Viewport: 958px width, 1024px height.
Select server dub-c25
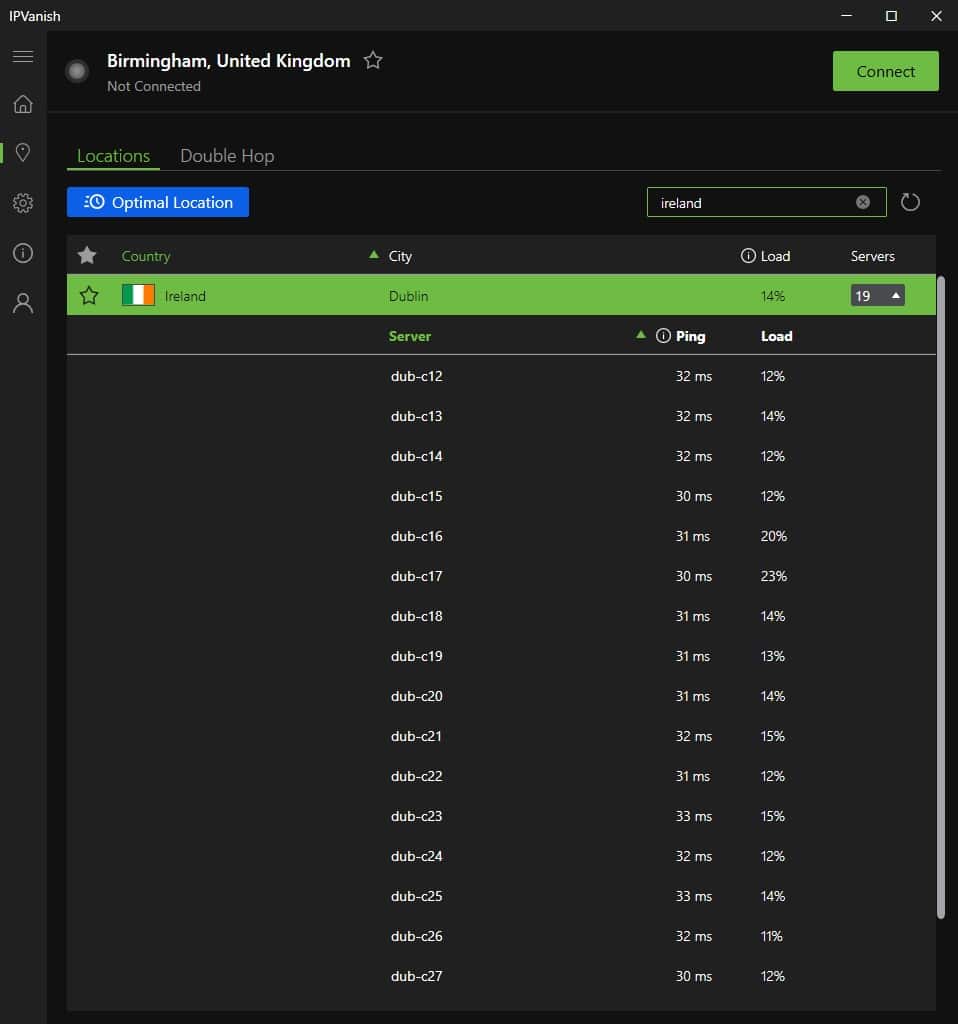(x=501, y=896)
